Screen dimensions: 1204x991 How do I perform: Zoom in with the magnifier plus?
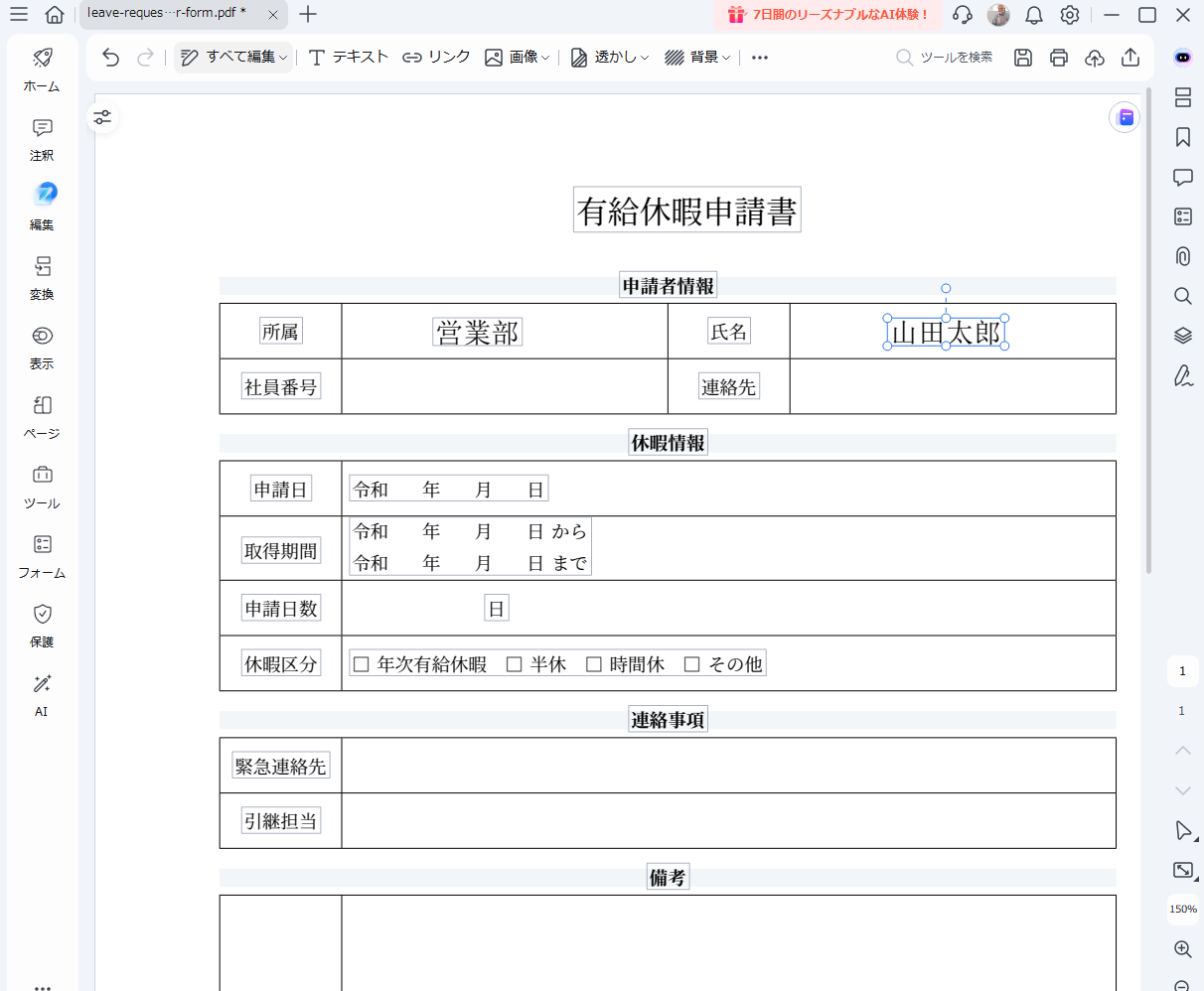click(x=1182, y=949)
